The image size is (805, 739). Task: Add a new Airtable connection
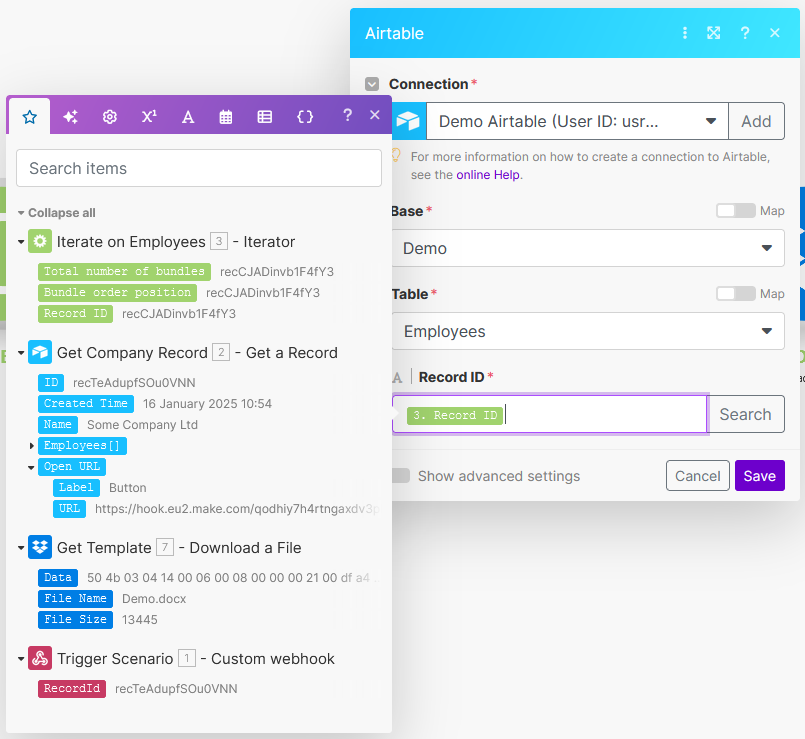tap(756, 121)
